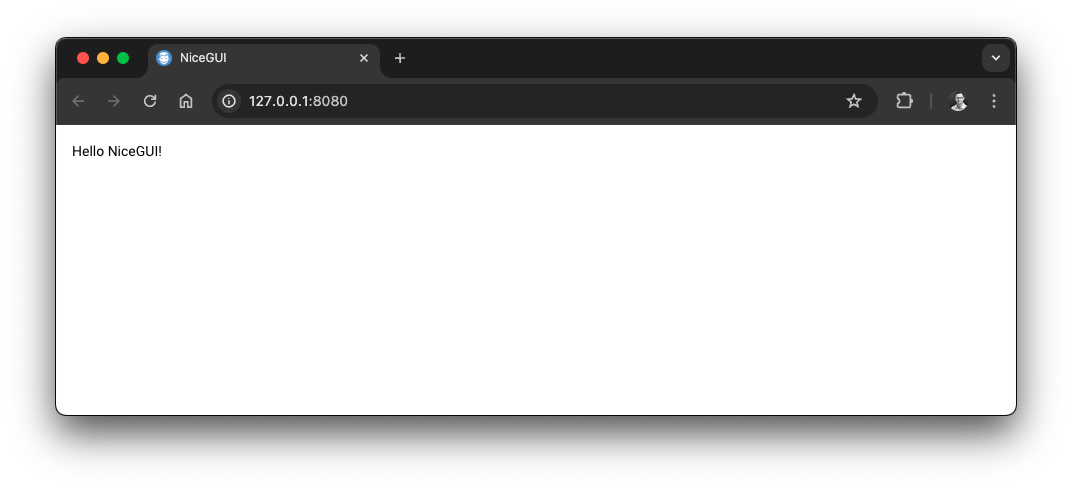This screenshot has width=1072, height=489.
Task: Expand the tab search chevron
Action: click(x=995, y=58)
